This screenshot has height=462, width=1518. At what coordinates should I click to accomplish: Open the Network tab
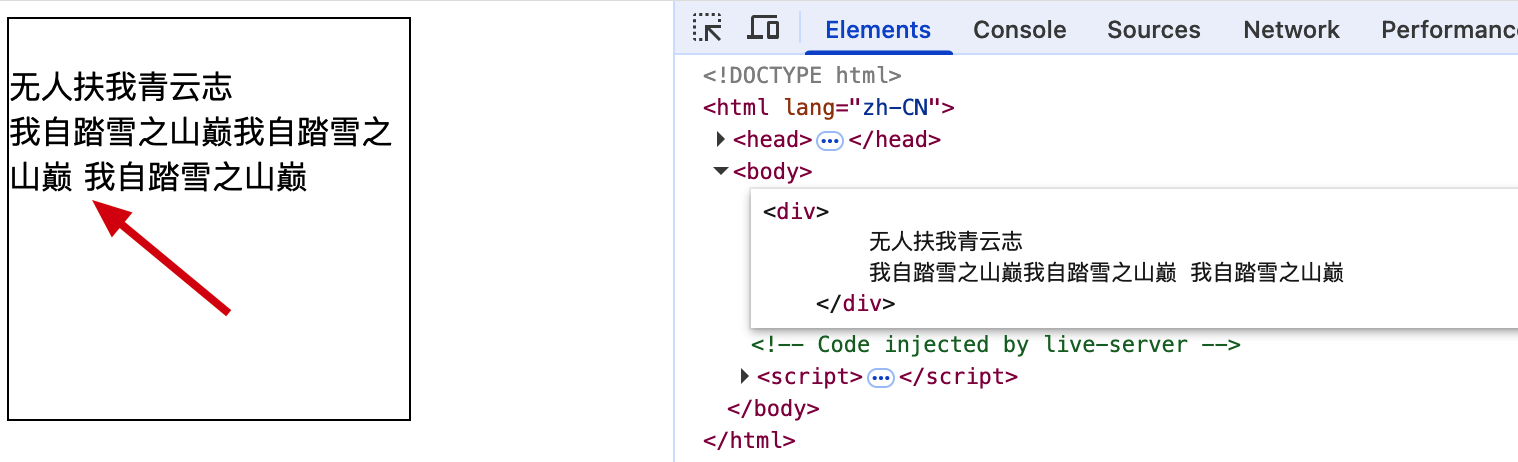coord(1291,30)
